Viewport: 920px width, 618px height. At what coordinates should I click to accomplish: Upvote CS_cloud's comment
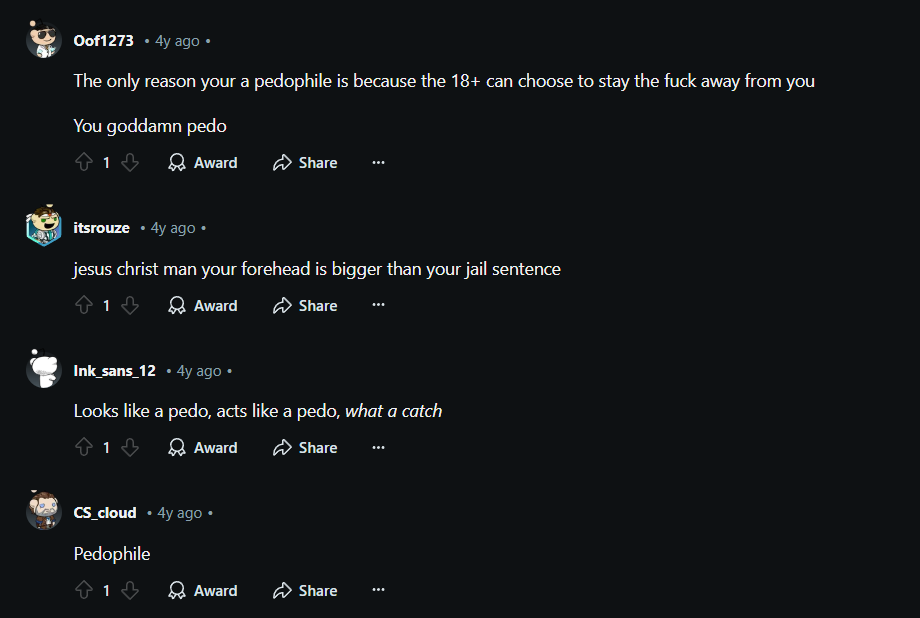coord(84,590)
